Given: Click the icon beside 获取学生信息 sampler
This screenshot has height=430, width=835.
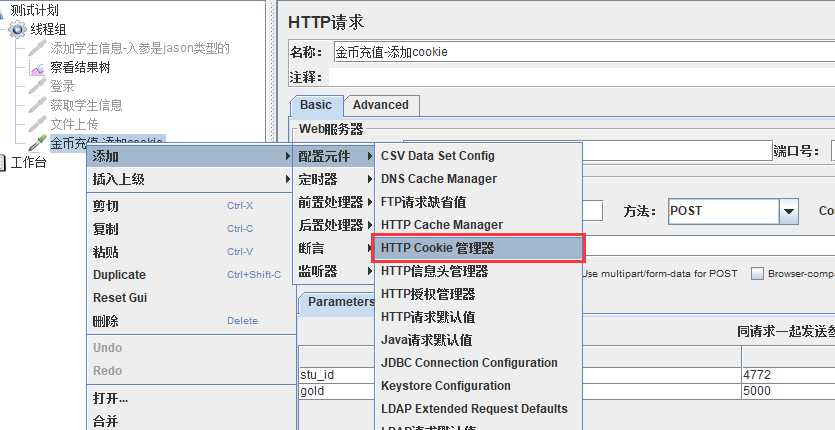Looking at the screenshot, I should click(37, 105).
